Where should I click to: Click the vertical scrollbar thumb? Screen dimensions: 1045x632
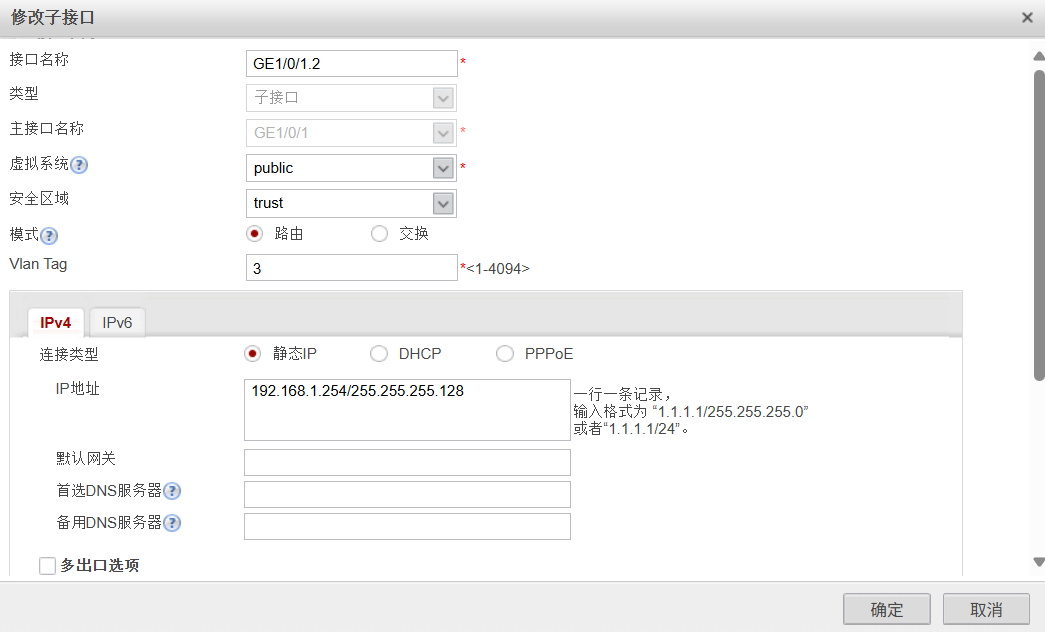[1039, 225]
